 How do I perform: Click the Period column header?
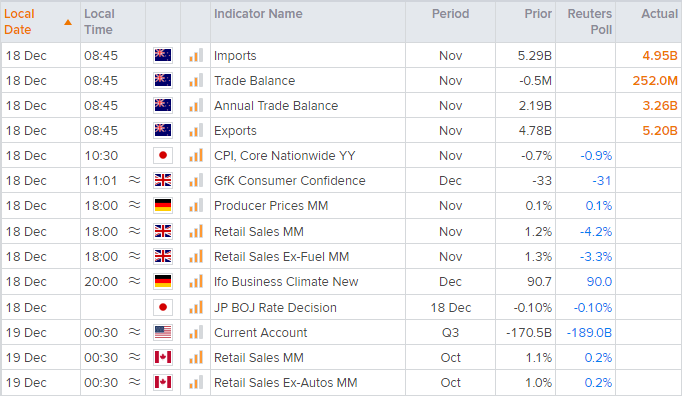pos(450,13)
